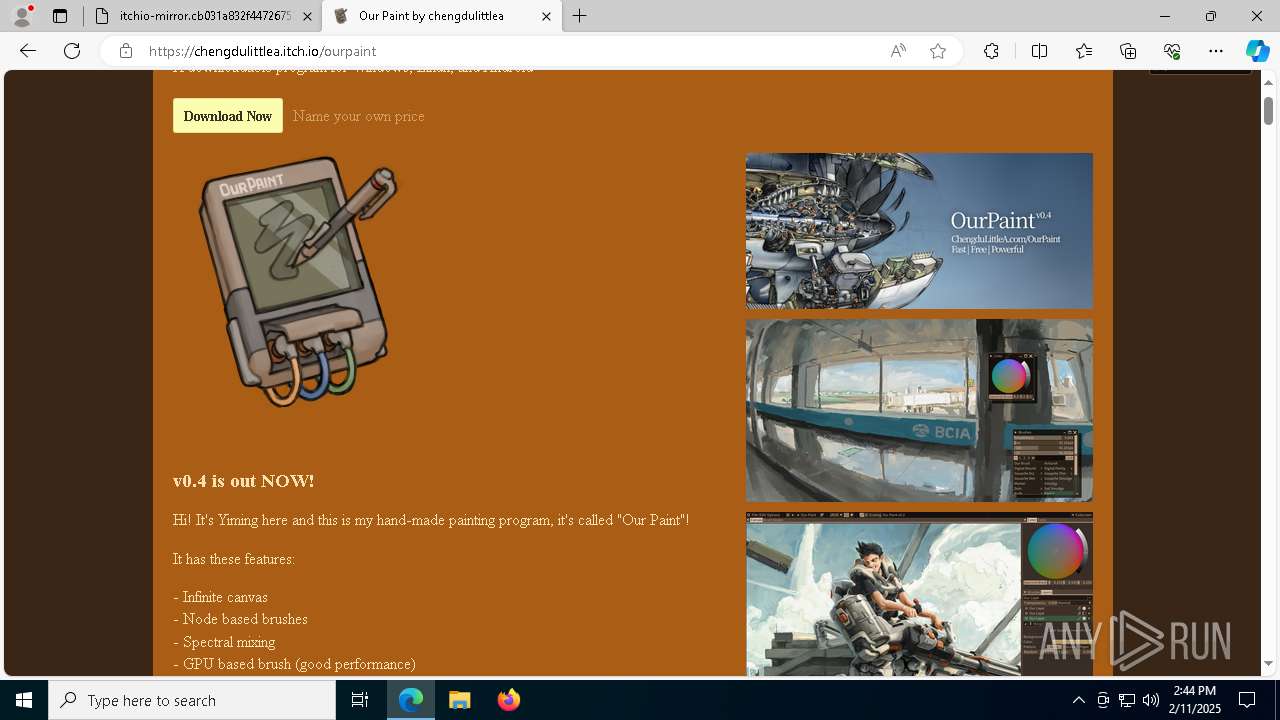Click the "- Infinite canvas" feature line
This screenshot has width=1280, height=720.
pyautogui.click(x=221, y=597)
